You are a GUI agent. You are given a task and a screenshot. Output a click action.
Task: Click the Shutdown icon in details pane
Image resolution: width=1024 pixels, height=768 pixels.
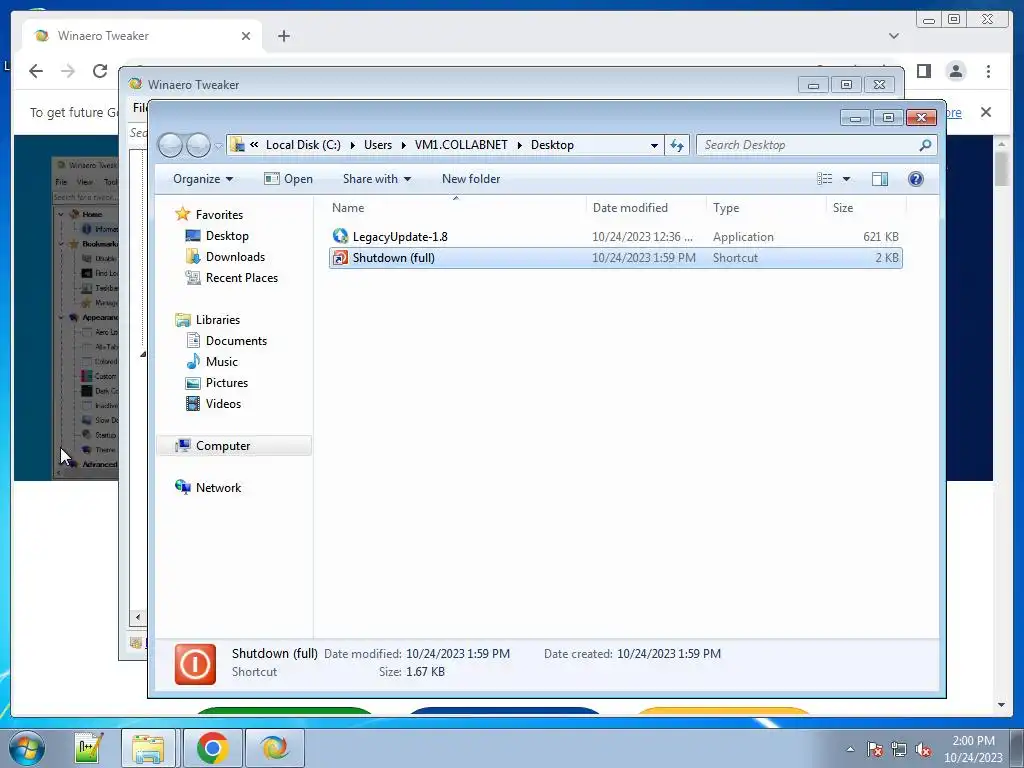195,664
